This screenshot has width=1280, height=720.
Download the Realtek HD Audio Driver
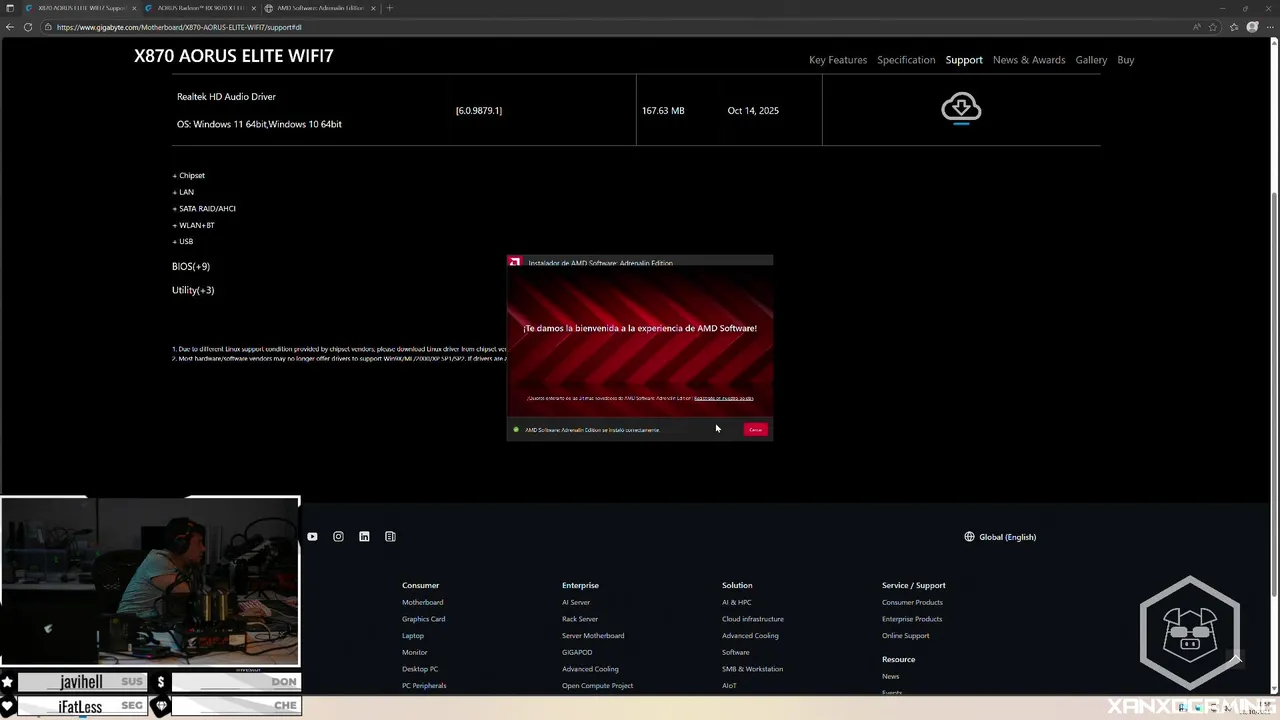pyautogui.click(x=961, y=107)
